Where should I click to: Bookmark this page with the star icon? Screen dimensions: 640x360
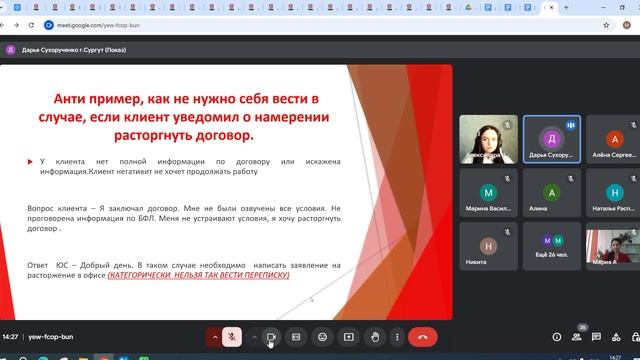click(606, 25)
